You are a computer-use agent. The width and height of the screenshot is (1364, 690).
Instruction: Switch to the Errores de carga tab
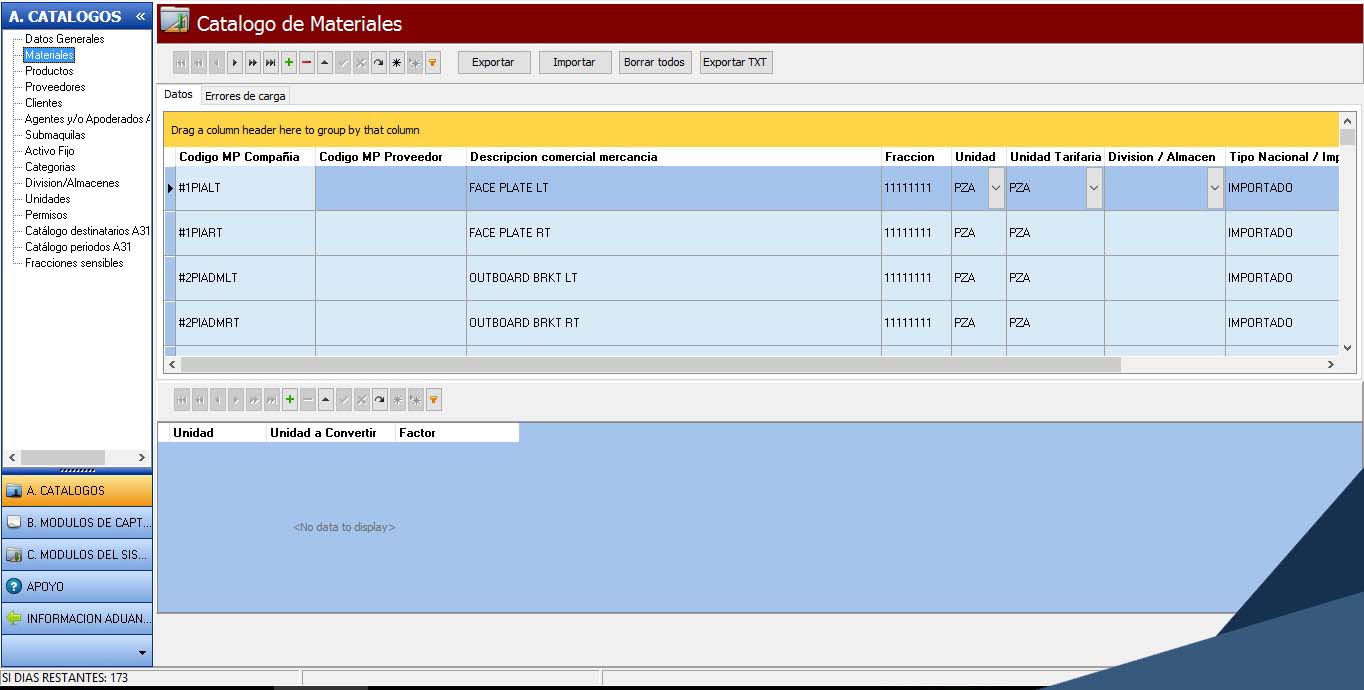tap(245, 96)
